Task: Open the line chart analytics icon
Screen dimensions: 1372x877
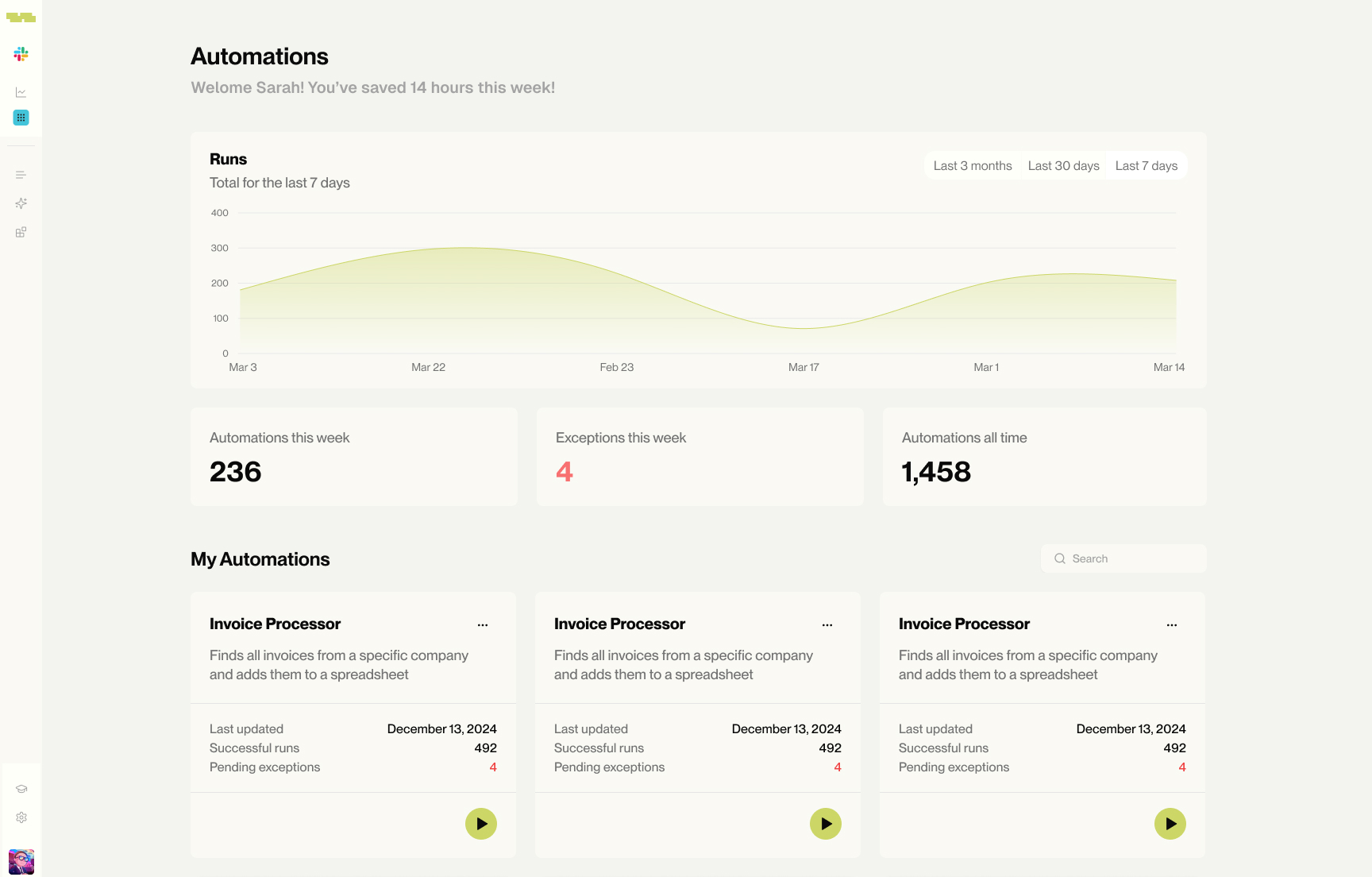Action: click(x=21, y=92)
